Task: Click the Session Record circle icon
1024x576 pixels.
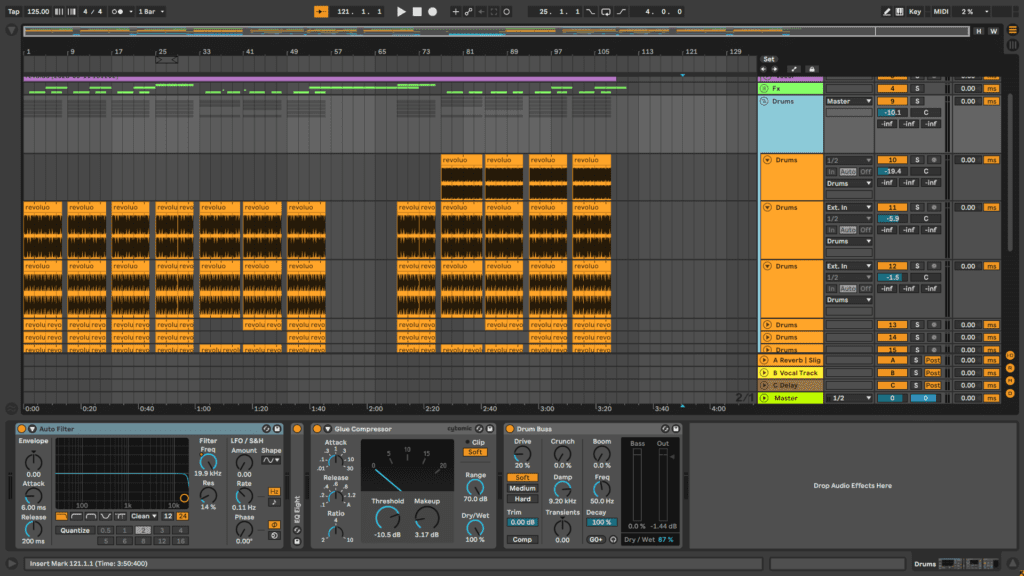Action: pos(507,12)
